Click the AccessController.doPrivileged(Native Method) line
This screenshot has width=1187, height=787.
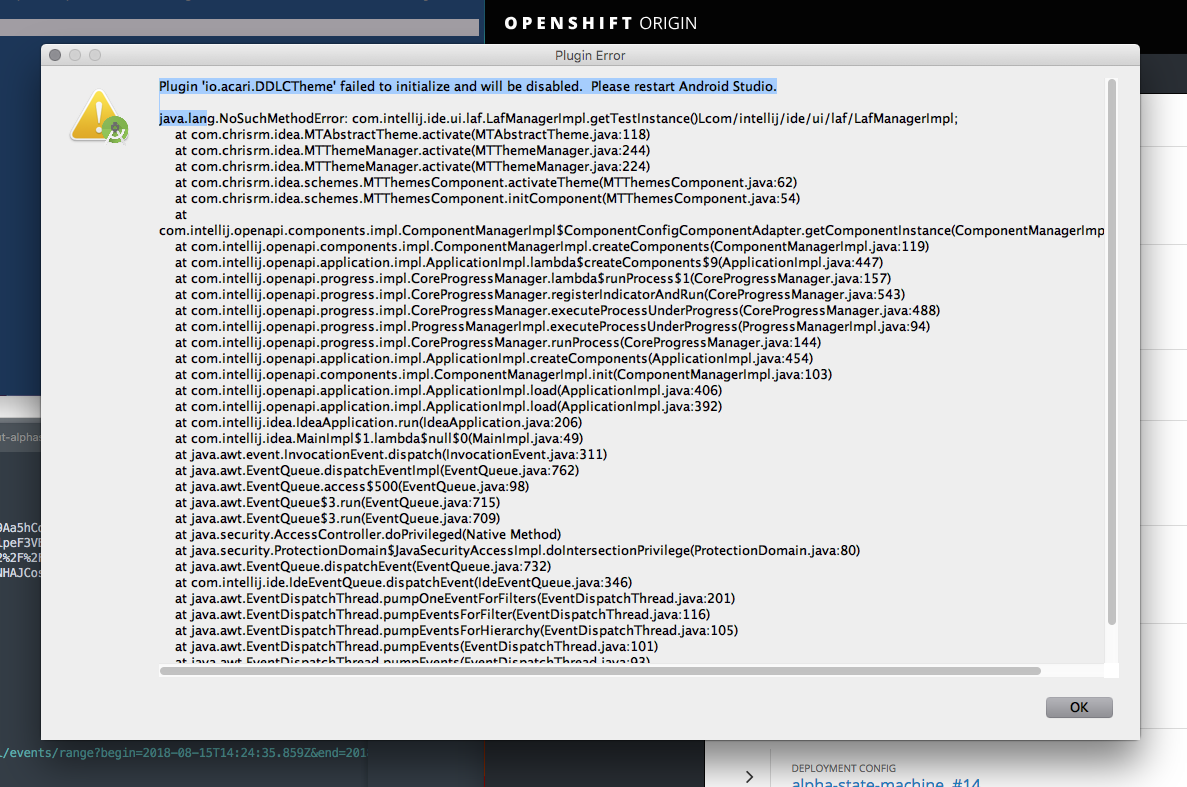368,533
